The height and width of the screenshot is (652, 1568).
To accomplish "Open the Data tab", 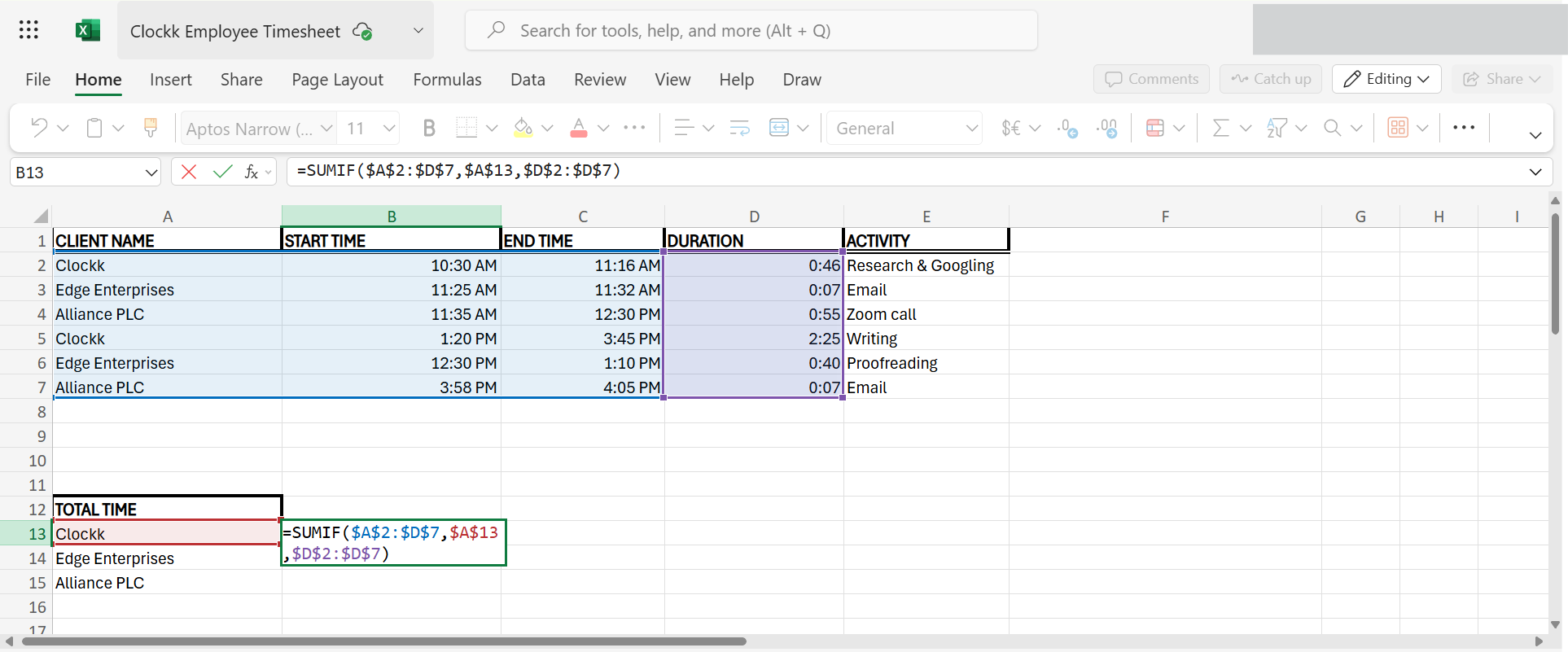I will point(528,80).
